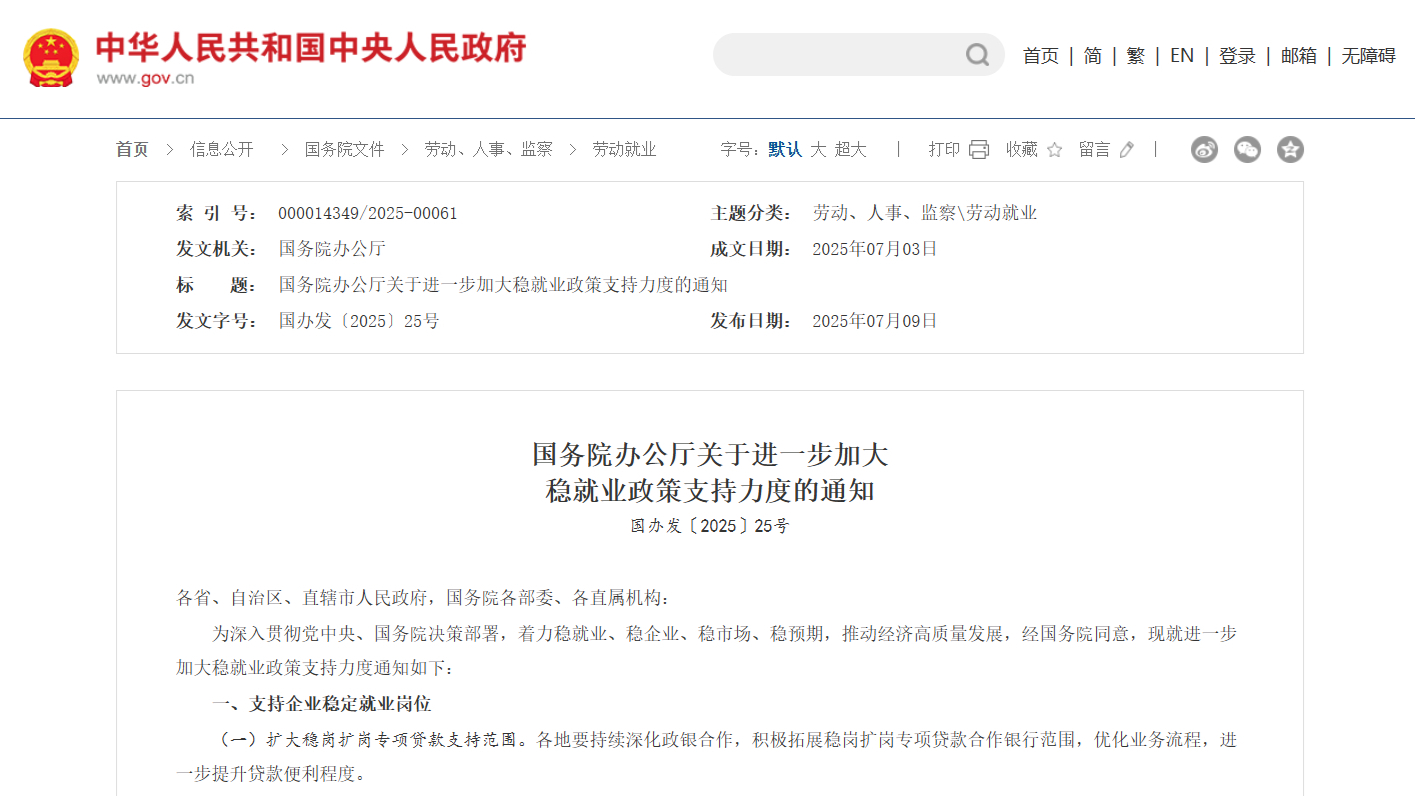Open the 劳动就业 breadcrumb link

pyautogui.click(x=624, y=150)
